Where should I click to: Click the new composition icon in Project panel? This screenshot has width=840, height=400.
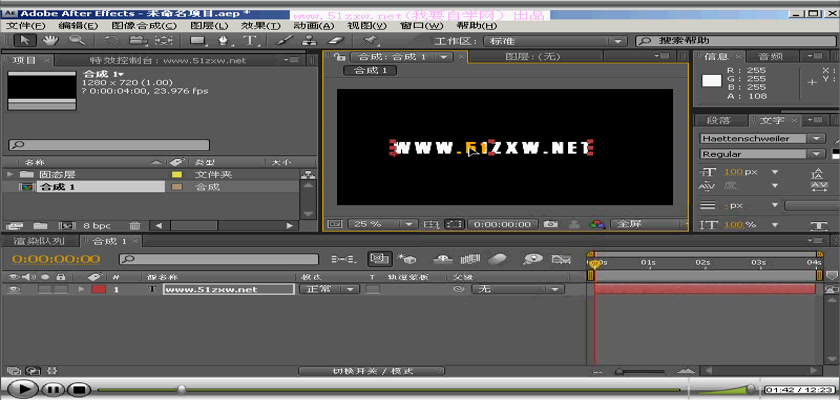click(68, 225)
